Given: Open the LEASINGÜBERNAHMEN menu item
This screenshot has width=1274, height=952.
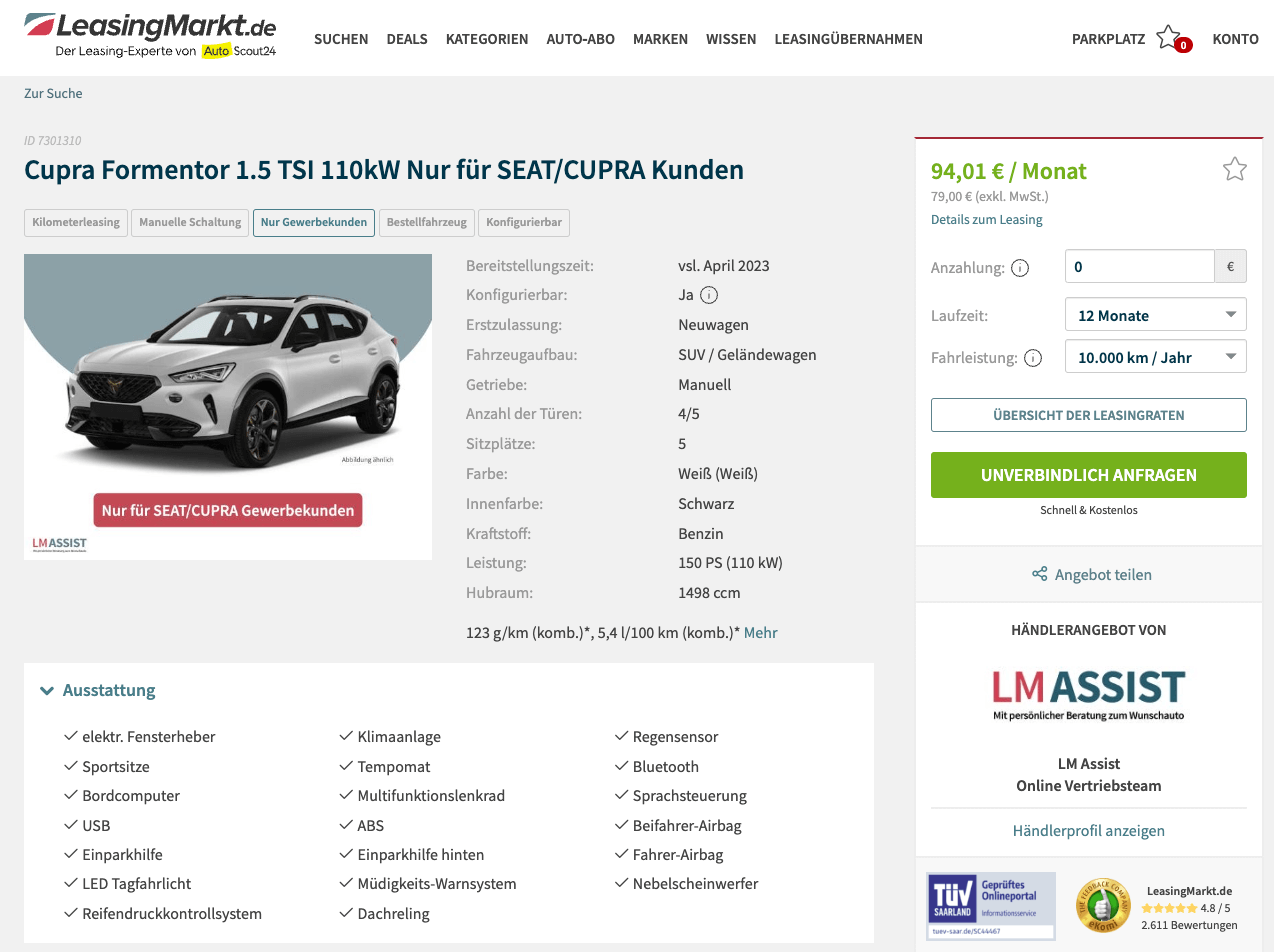Looking at the screenshot, I should click(x=849, y=39).
